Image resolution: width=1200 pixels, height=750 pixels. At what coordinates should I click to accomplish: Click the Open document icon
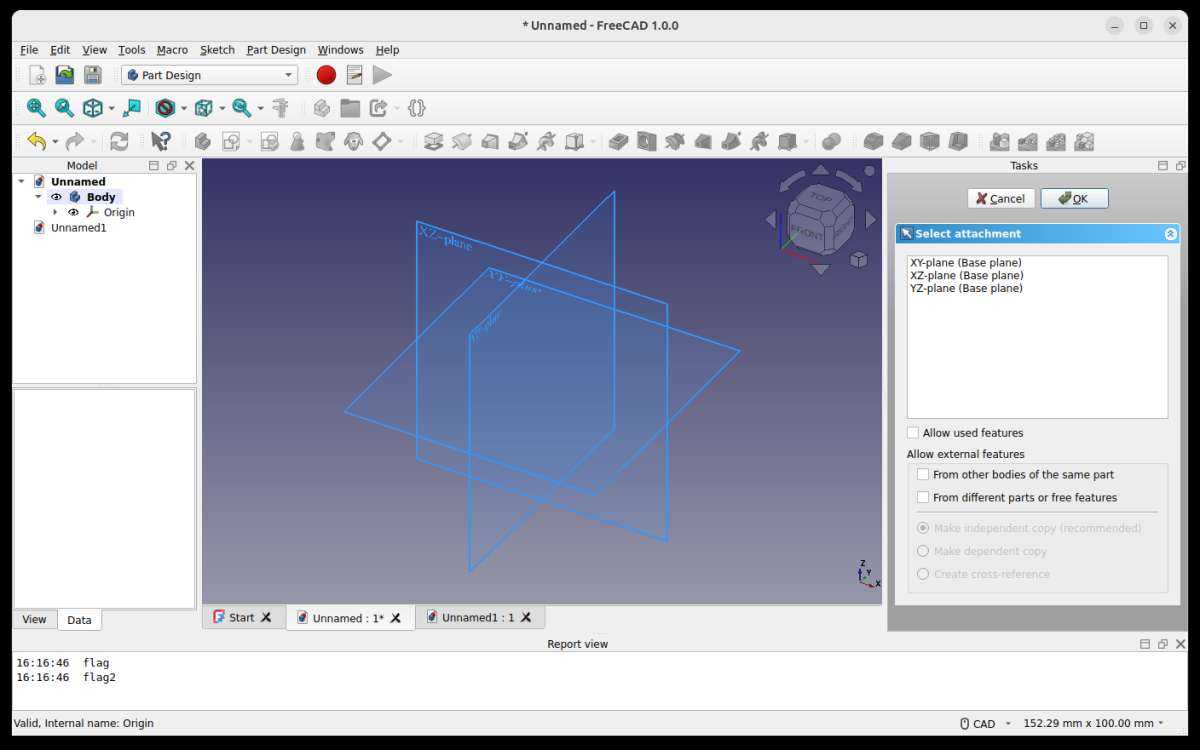65,75
